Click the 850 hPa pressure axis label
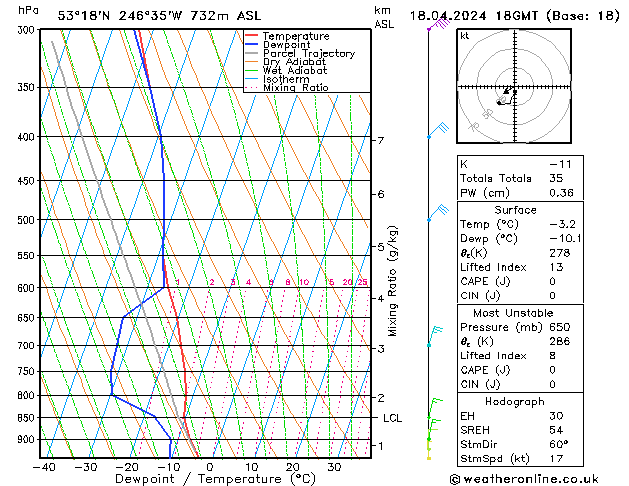Image resolution: width=629 pixels, height=486 pixels. (28, 418)
